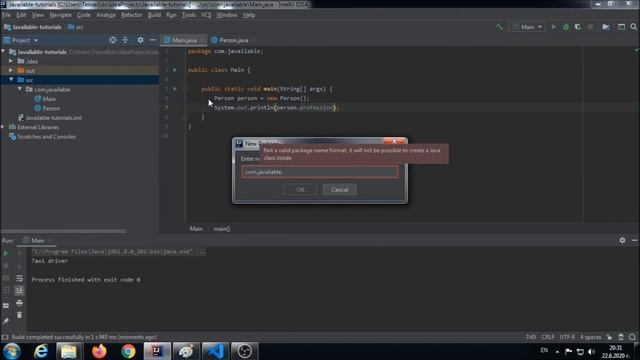Open the Help menu

point(249,15)
